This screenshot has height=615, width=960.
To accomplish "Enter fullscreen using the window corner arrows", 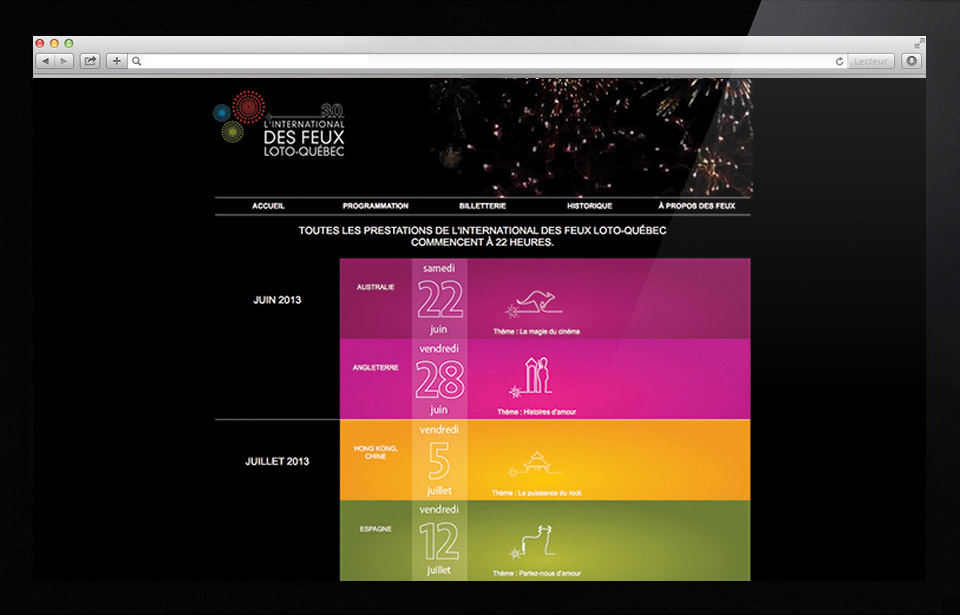I will coord(918,44).
